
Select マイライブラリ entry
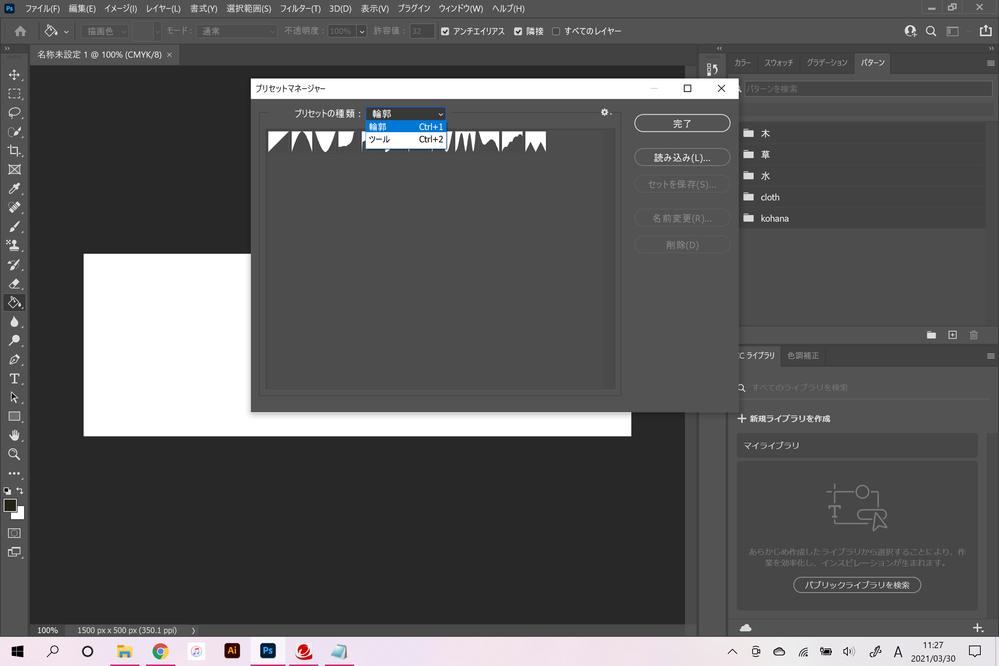(857, 445)
